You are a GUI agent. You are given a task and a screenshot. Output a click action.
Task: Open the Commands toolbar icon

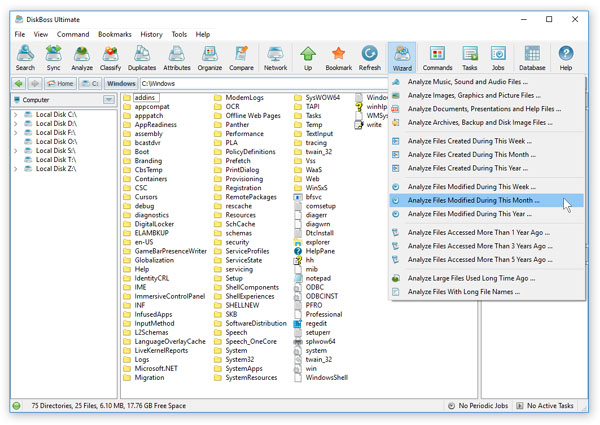coord(437,58)
